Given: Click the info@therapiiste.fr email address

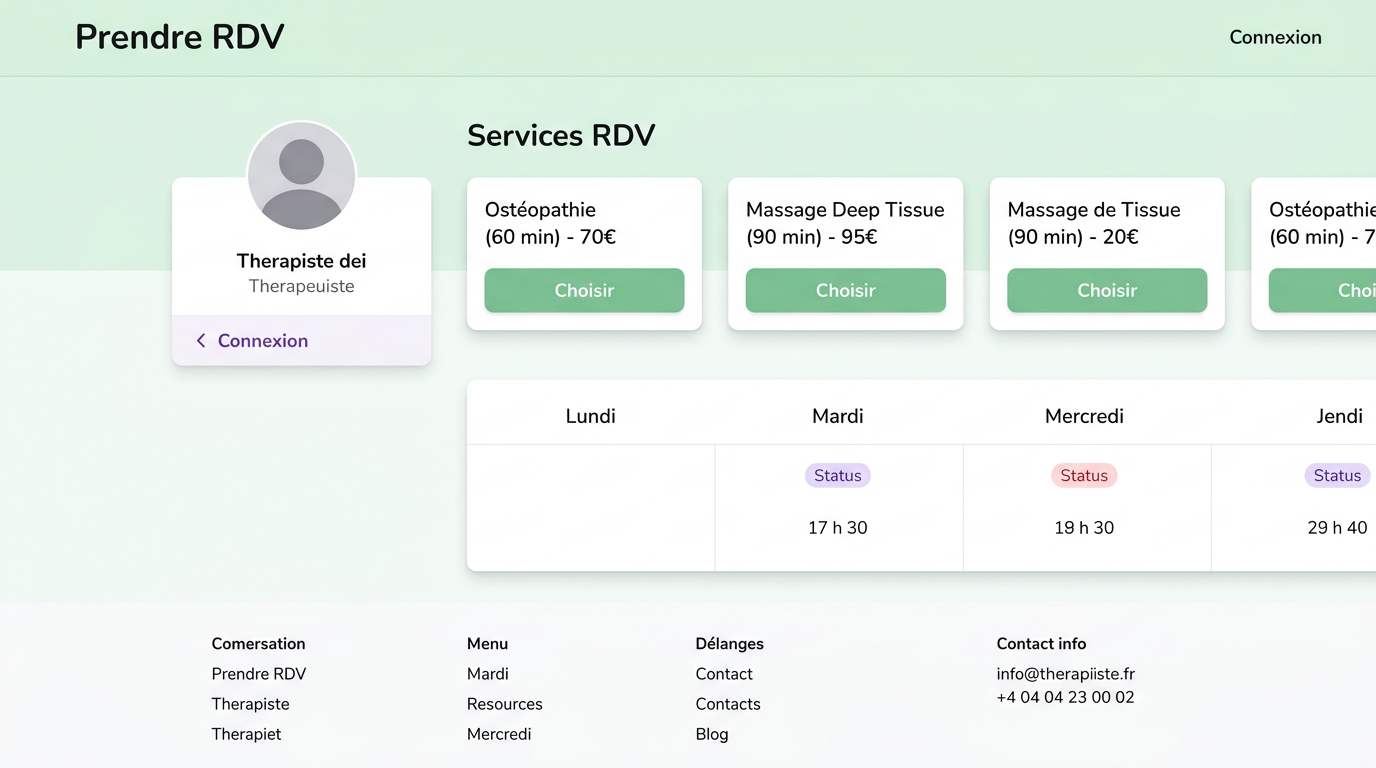Looking at the screenshot, I should pos(1066,674).
